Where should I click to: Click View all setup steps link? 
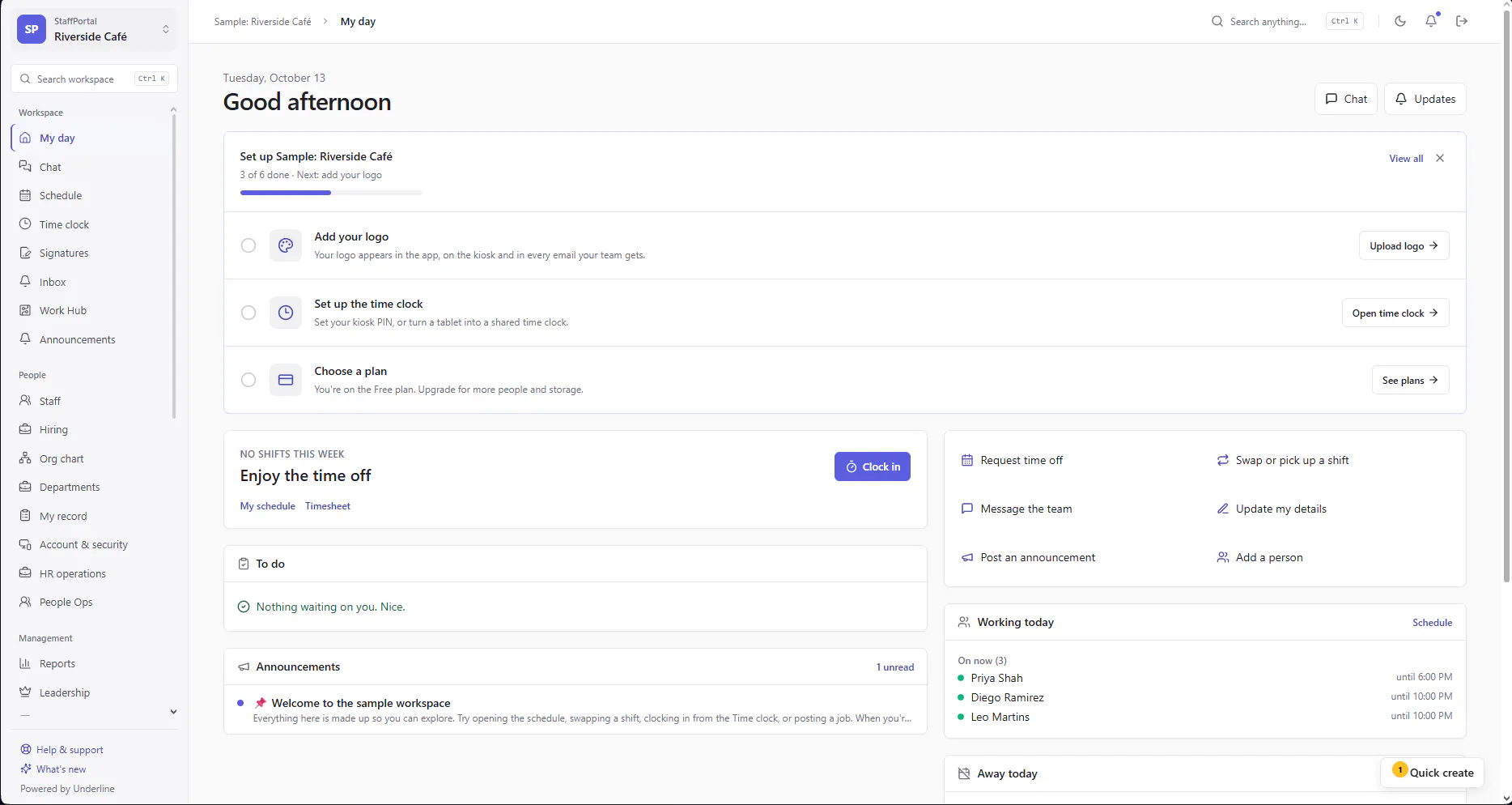(1406, 159)
